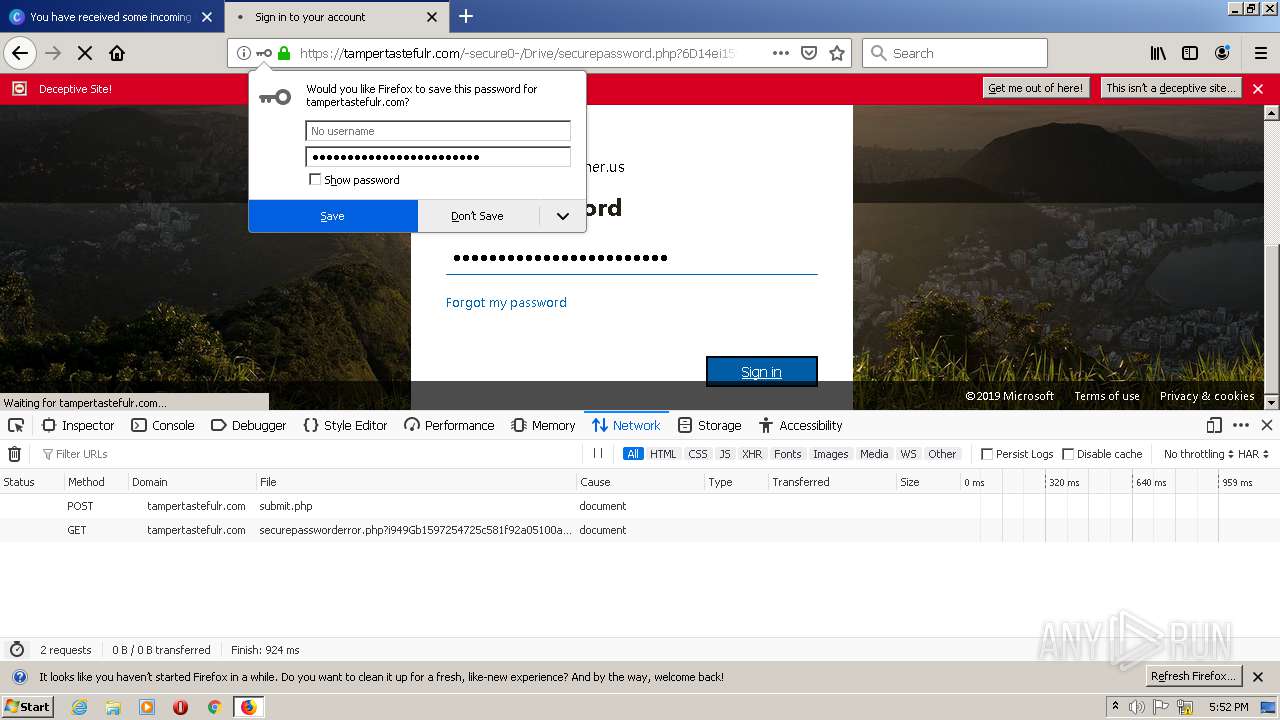Image resolution: width=1280 pixels, height=720 pixels.
Task: Click the Filter URLs field
Action: pyautogui.click(x=310, y=454)
